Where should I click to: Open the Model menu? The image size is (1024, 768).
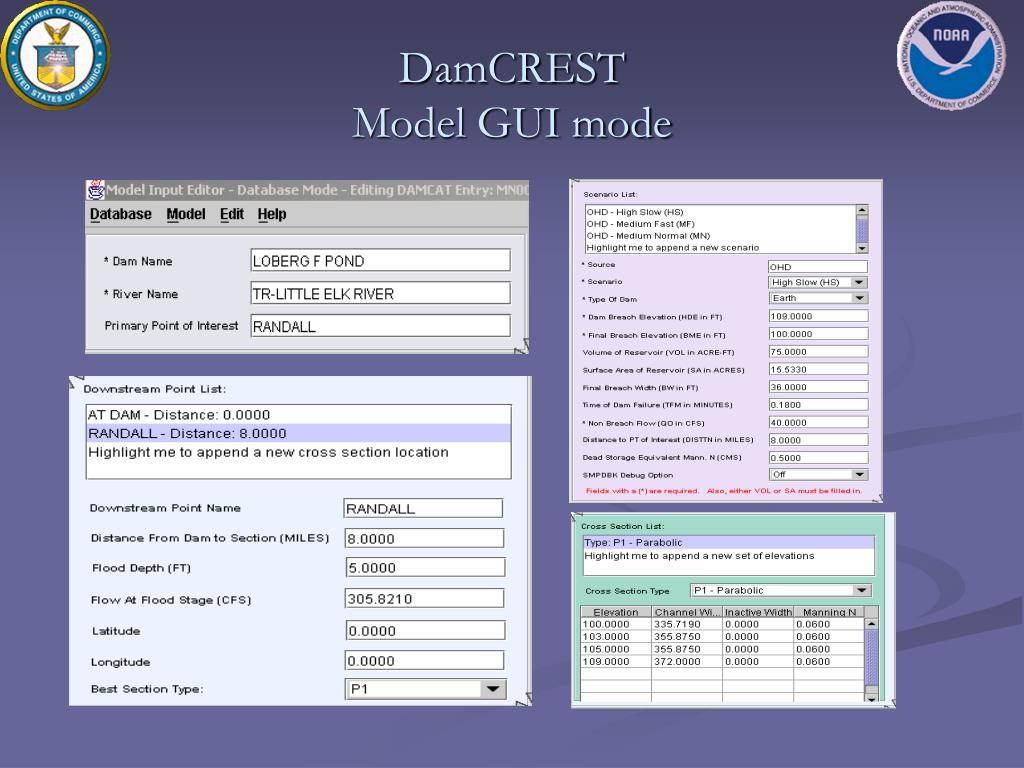point(185,214)
